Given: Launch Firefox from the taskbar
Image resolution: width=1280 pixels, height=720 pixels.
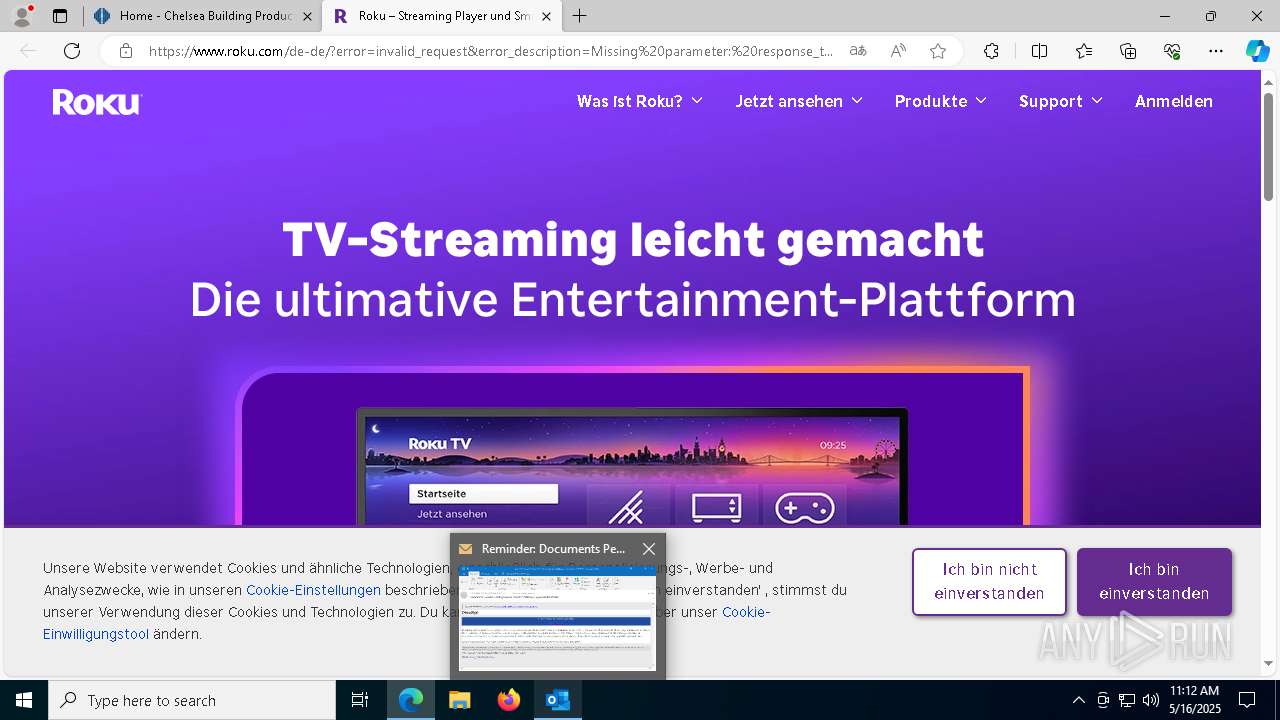Looking at the screenshot, I should point(508,700).
